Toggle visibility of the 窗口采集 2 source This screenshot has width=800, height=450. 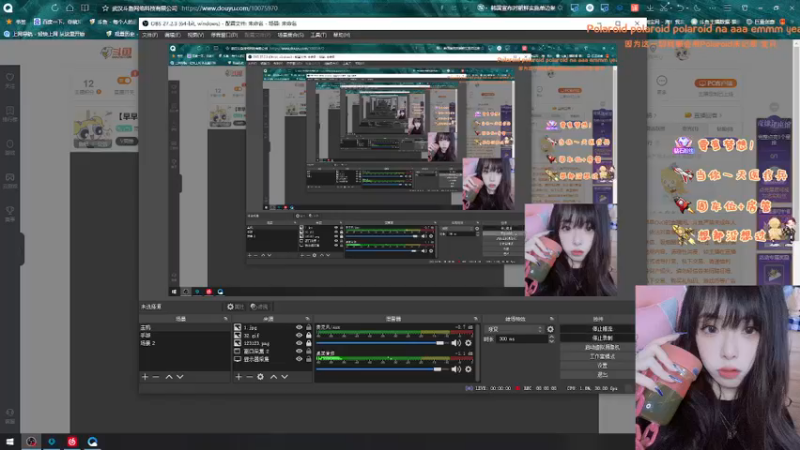(299, 352)
